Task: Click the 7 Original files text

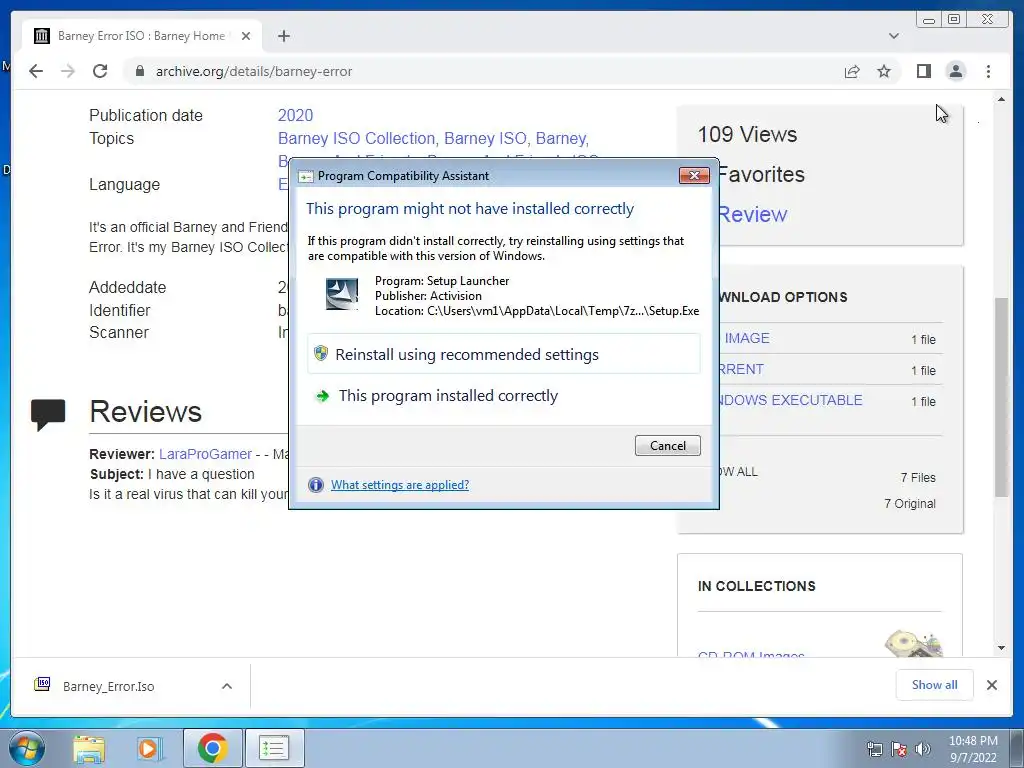Action: 910,504
